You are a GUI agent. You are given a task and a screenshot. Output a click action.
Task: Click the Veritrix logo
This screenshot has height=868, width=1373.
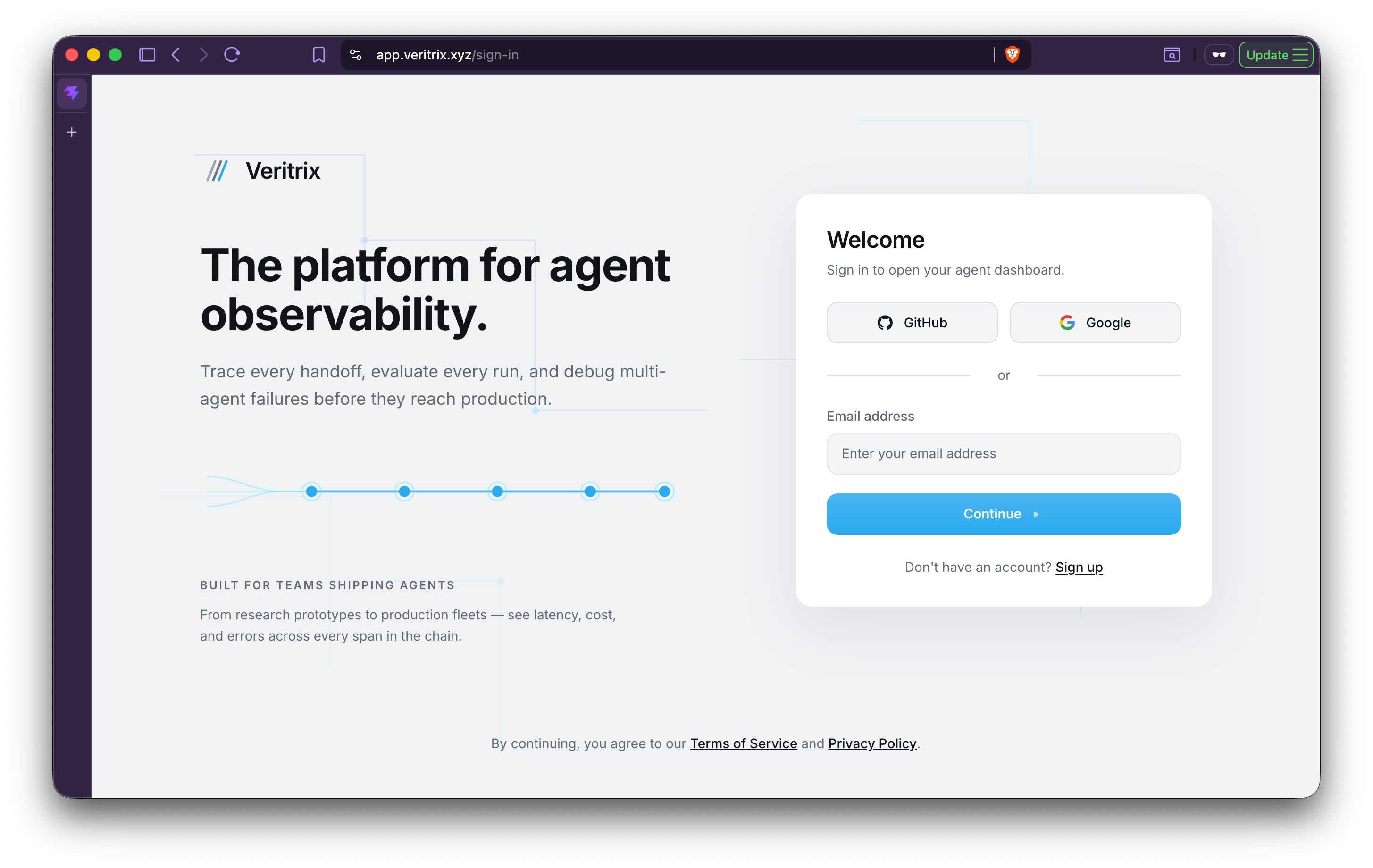(x=263, y=171)
